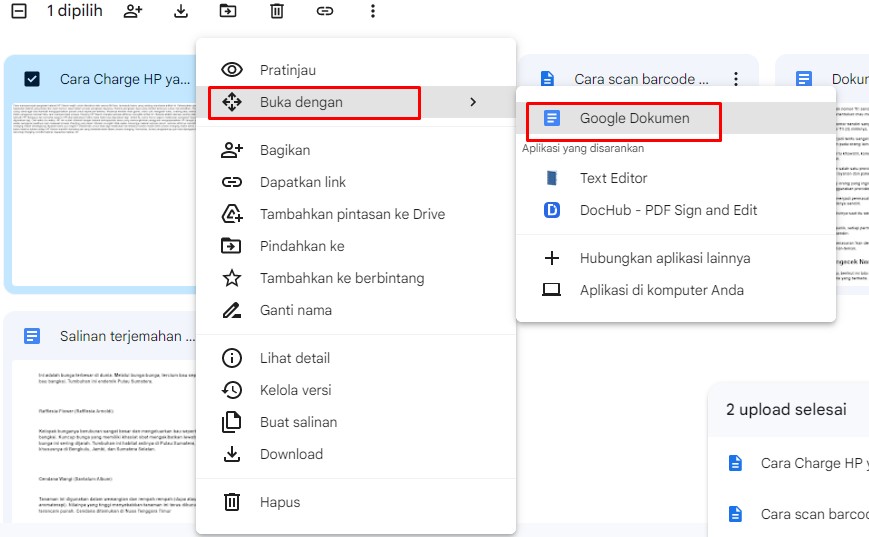The height and width of the screenshot is (537, 869).
Task: Select 'Dapatkan link' menu entry
Action: 356,182
